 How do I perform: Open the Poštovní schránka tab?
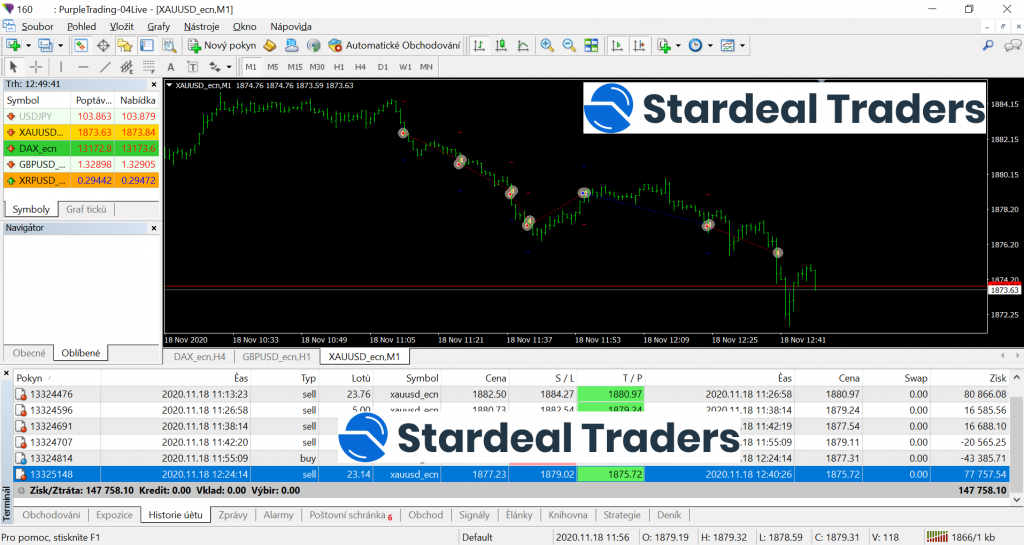351,515
